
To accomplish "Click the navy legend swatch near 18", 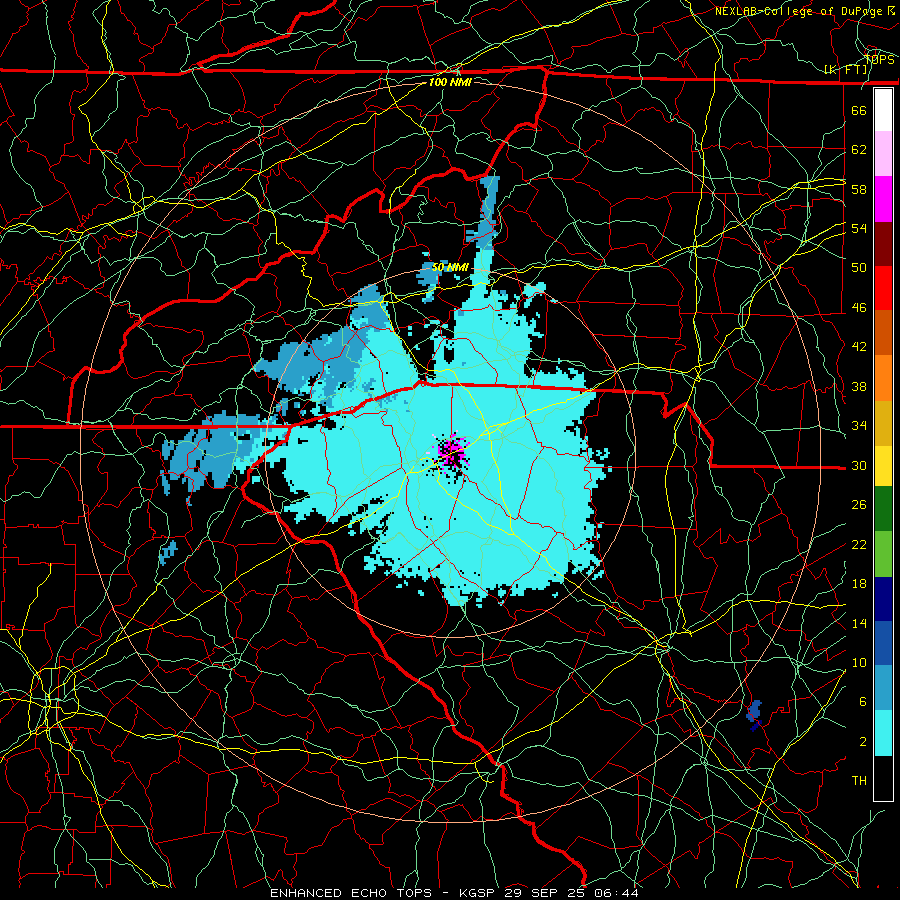I will (883, 599).
